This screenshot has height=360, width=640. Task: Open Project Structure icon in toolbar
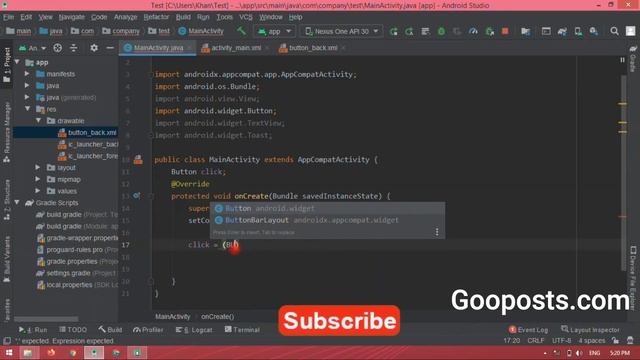click(526, 31)
